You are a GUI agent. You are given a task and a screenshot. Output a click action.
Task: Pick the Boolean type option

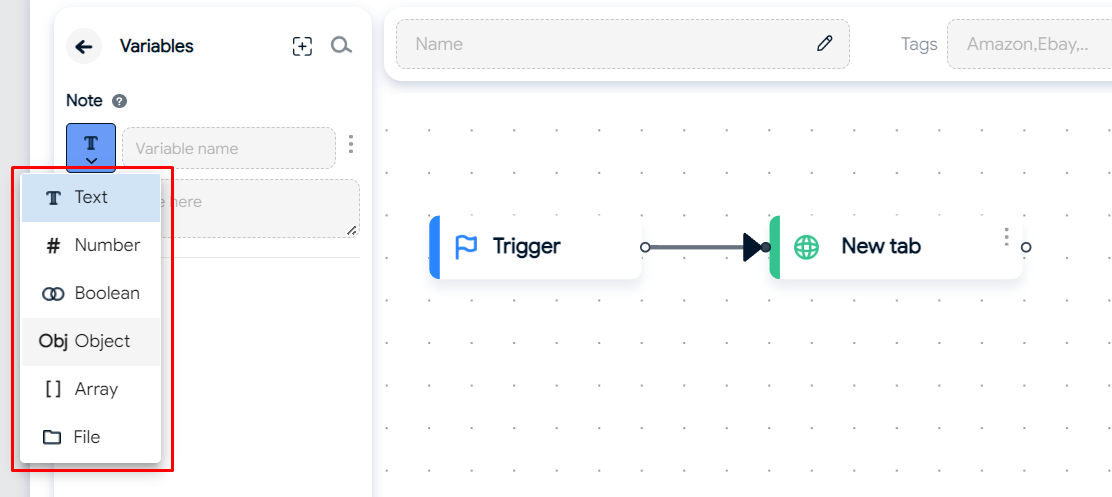(91, 293)
